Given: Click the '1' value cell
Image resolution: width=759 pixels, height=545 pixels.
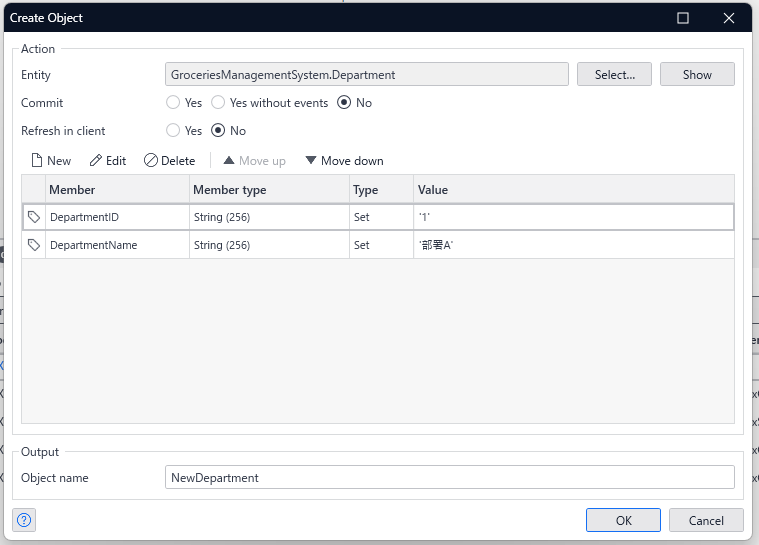Looking at the screenshot, I should (574, 217).
